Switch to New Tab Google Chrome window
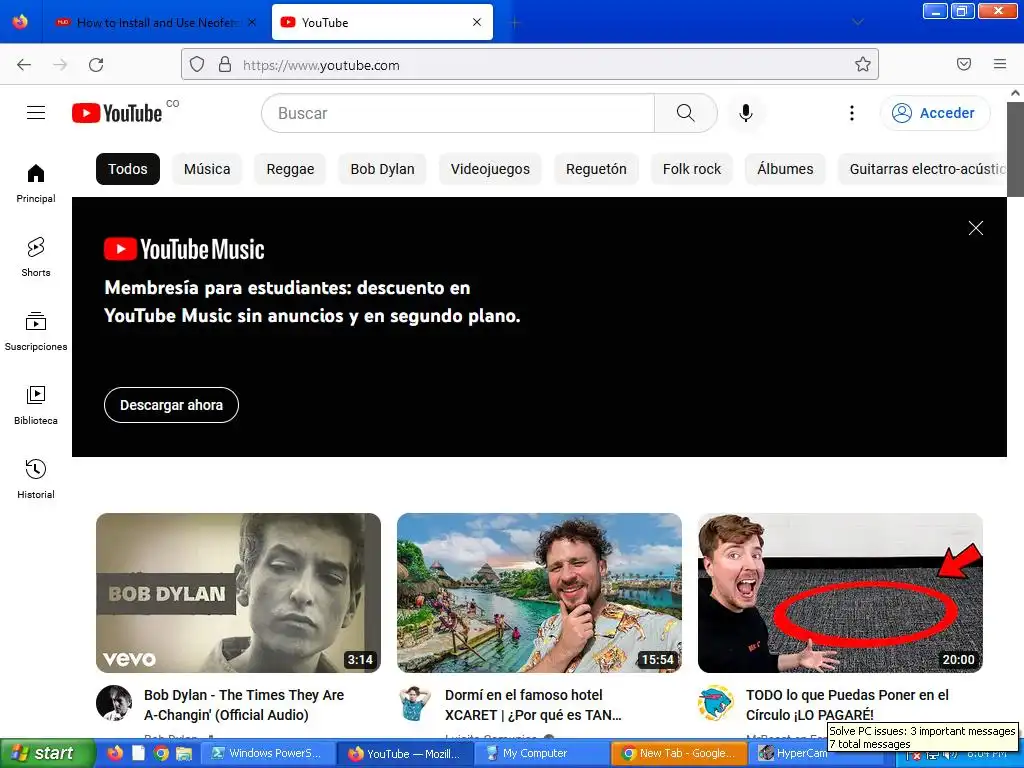Screen dimensions: 1024x768 point(678,754)
